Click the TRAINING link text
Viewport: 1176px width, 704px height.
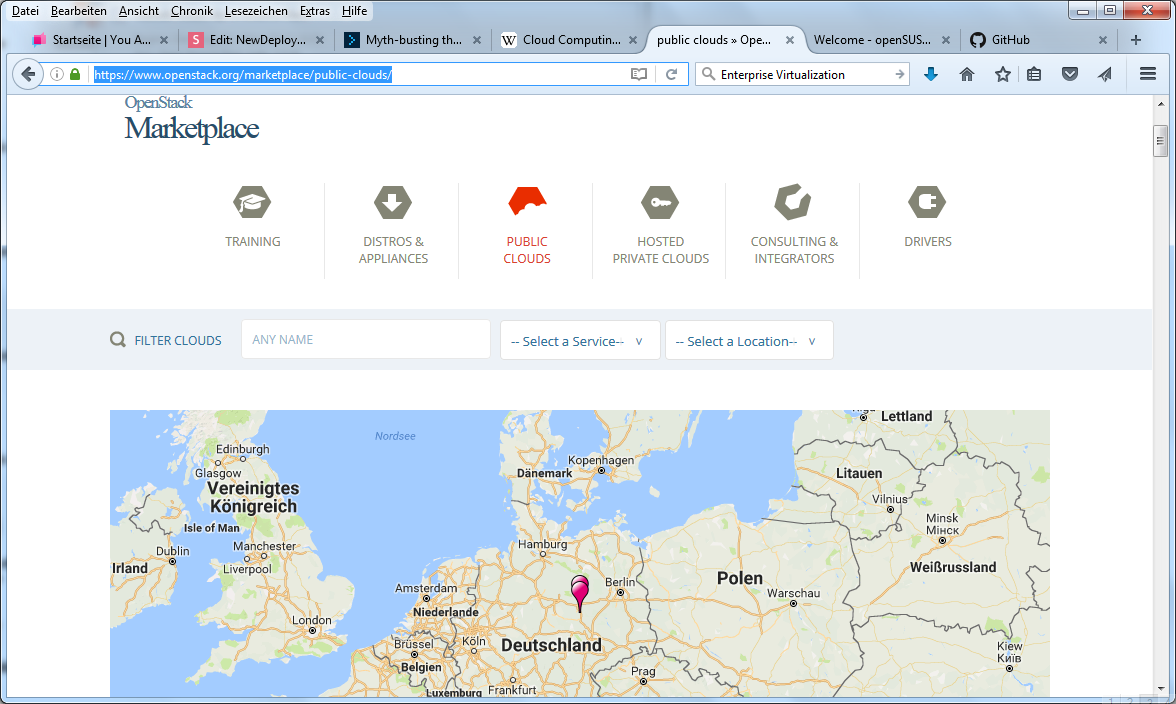click(253, 241)
